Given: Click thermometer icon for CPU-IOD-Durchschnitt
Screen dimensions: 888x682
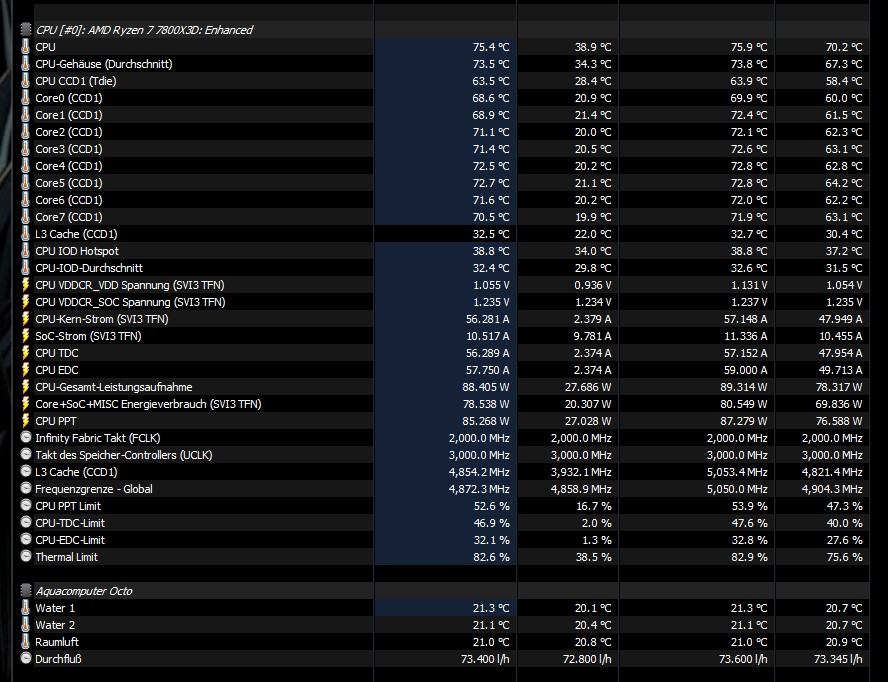Looking at the screenshot, I should (25, 267).
